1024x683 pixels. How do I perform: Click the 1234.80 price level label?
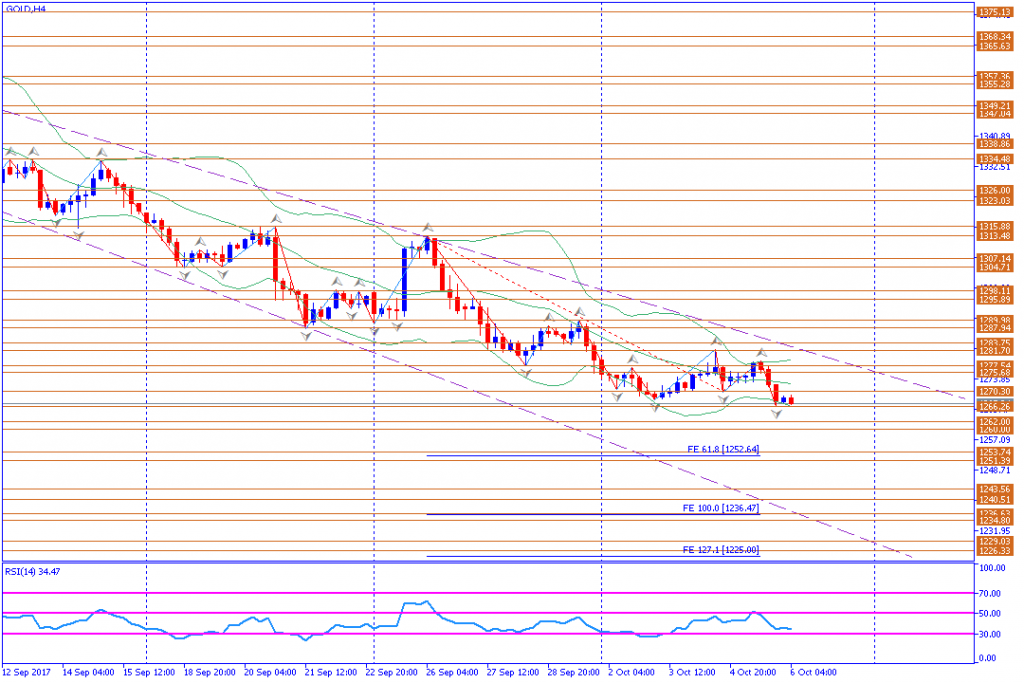[995, 520]
